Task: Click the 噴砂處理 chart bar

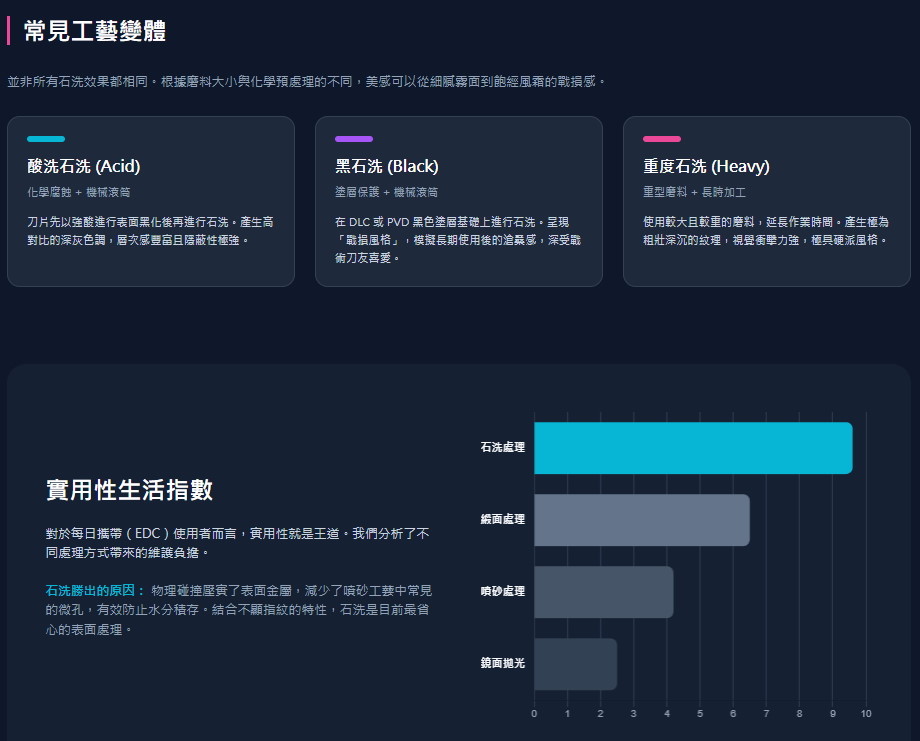Action: [x=603, y=592]
